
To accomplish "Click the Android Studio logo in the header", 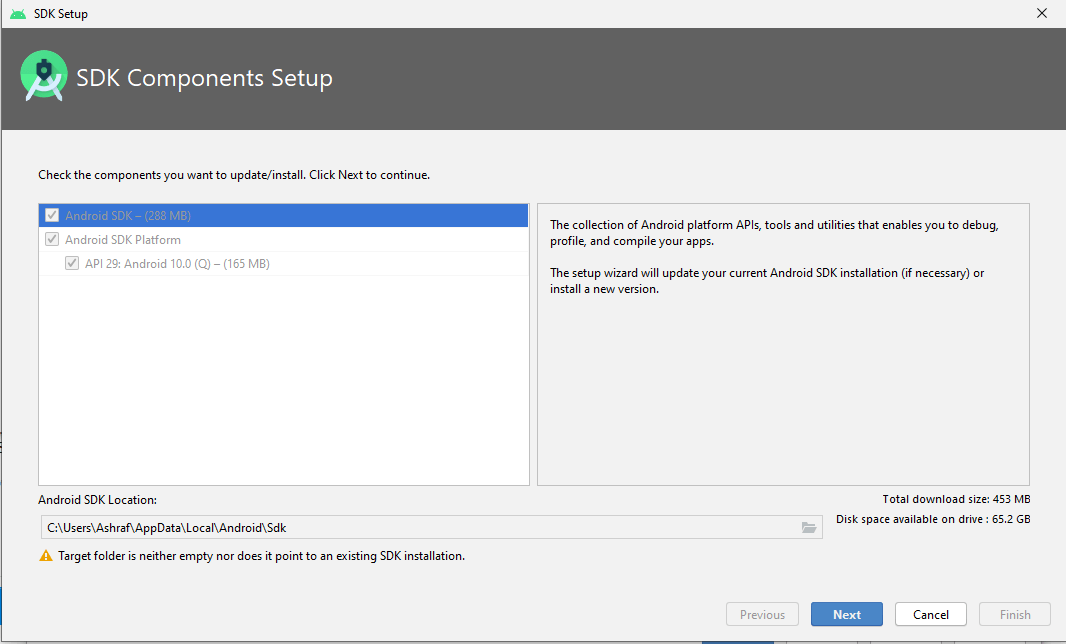I will 44,77.
